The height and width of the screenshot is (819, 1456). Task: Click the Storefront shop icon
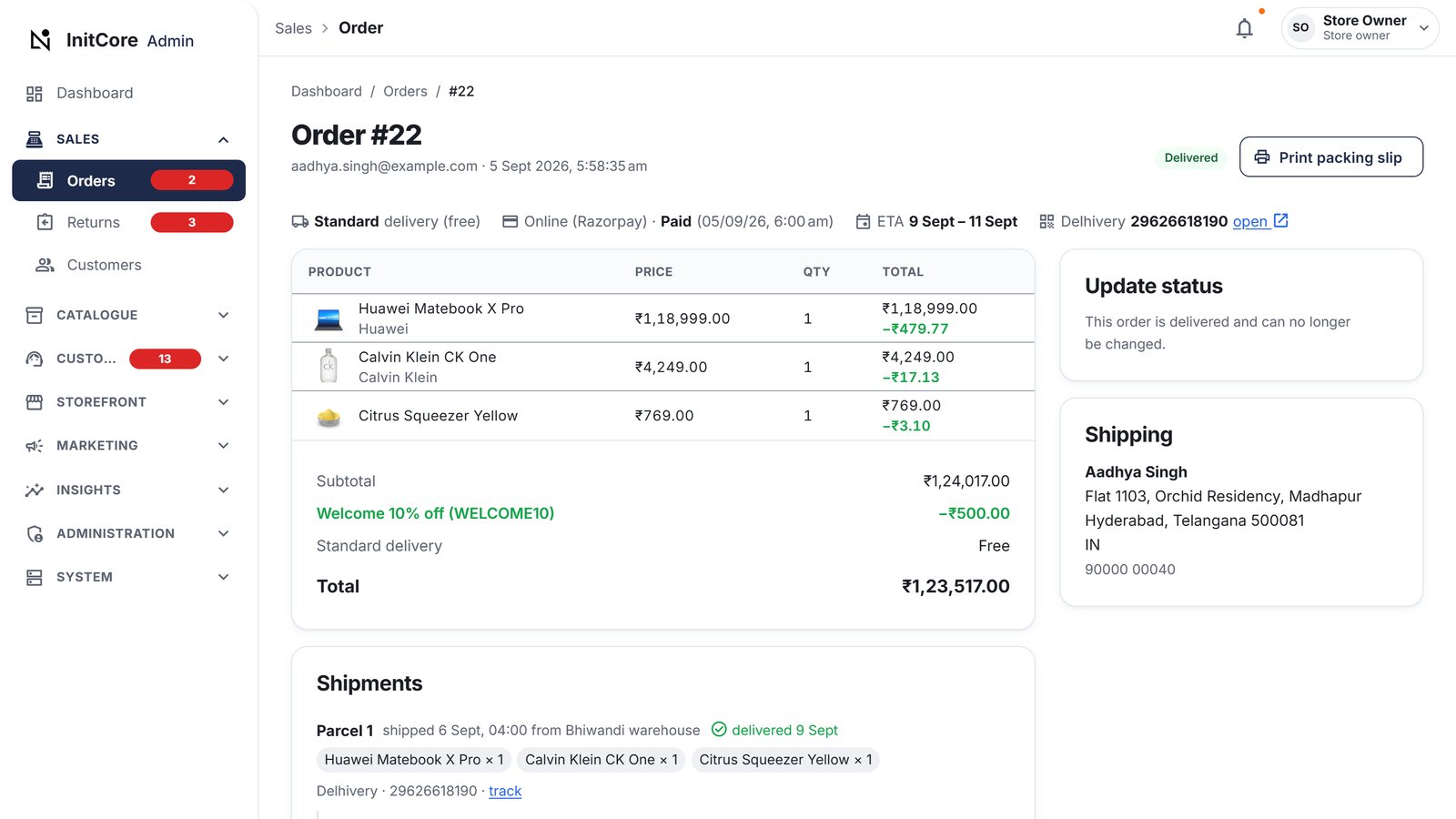pos(35,402)
